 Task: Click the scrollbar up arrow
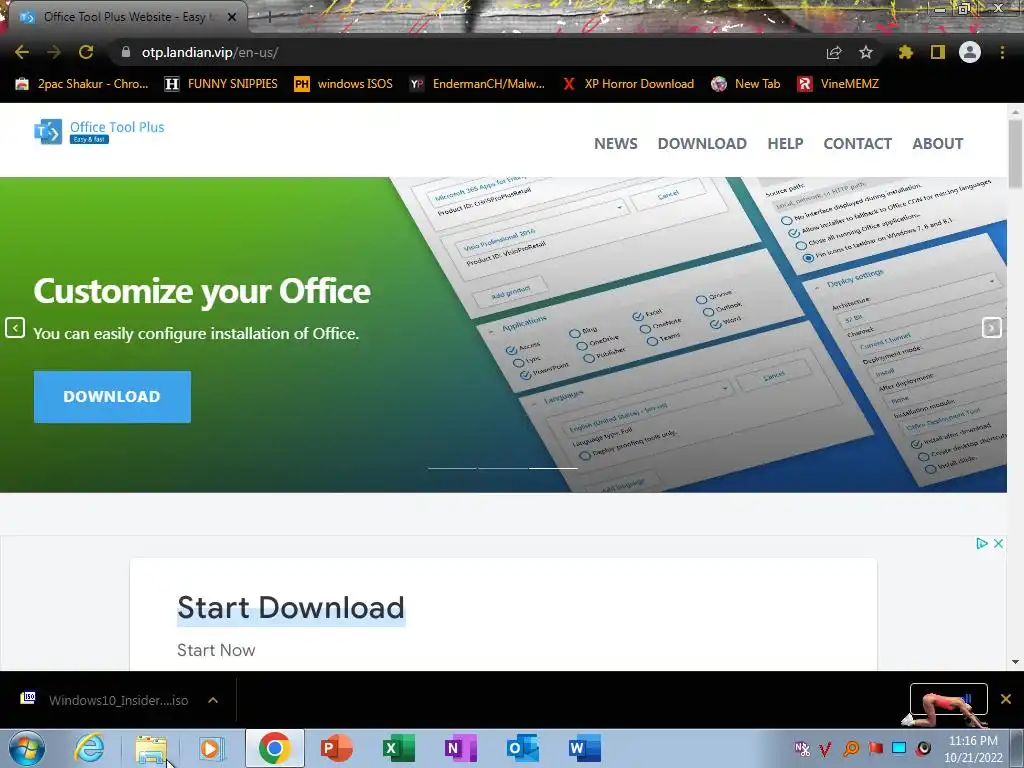pos(1016,112)
